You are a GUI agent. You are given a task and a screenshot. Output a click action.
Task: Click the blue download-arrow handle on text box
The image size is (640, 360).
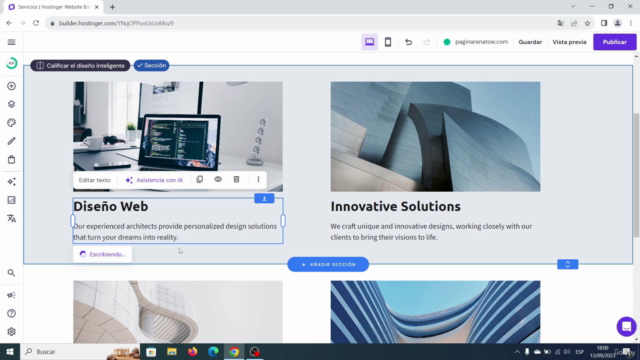click(x=264, y=198)
